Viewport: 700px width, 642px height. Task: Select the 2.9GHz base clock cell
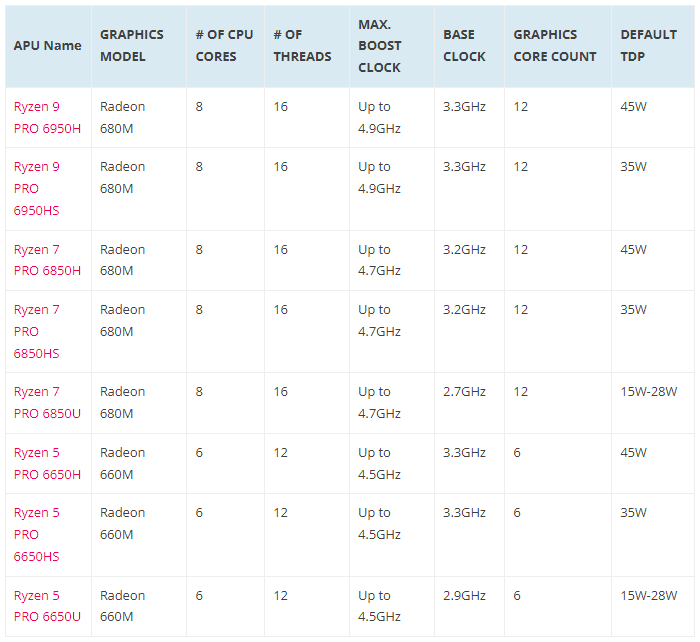coord(464,596)
